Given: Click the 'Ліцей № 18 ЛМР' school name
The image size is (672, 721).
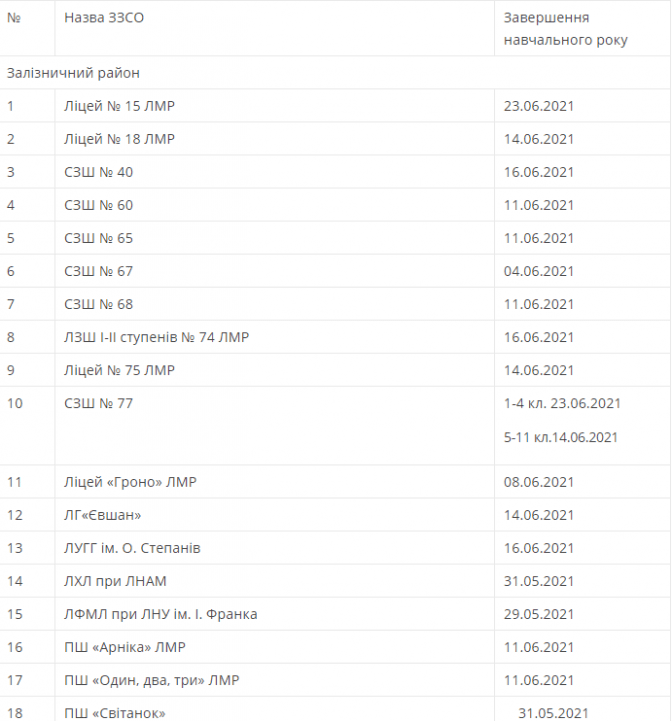Looking at the screenshot, I should click(x=119, y=139).
